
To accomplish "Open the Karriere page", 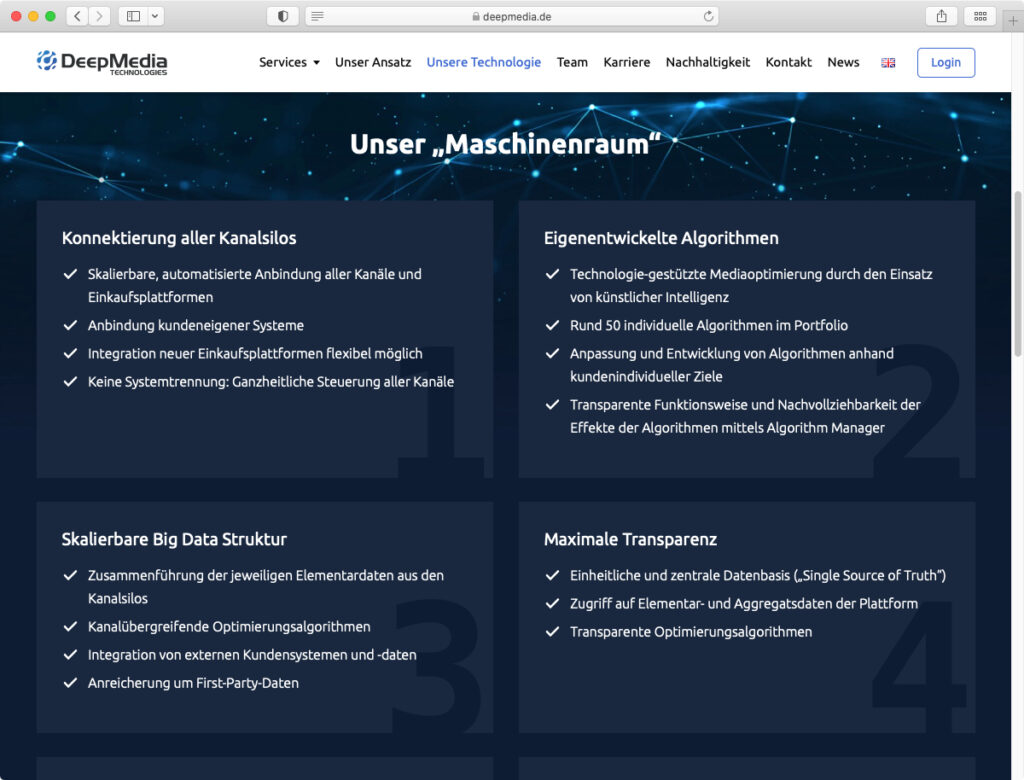I will (x=627, y=62).
